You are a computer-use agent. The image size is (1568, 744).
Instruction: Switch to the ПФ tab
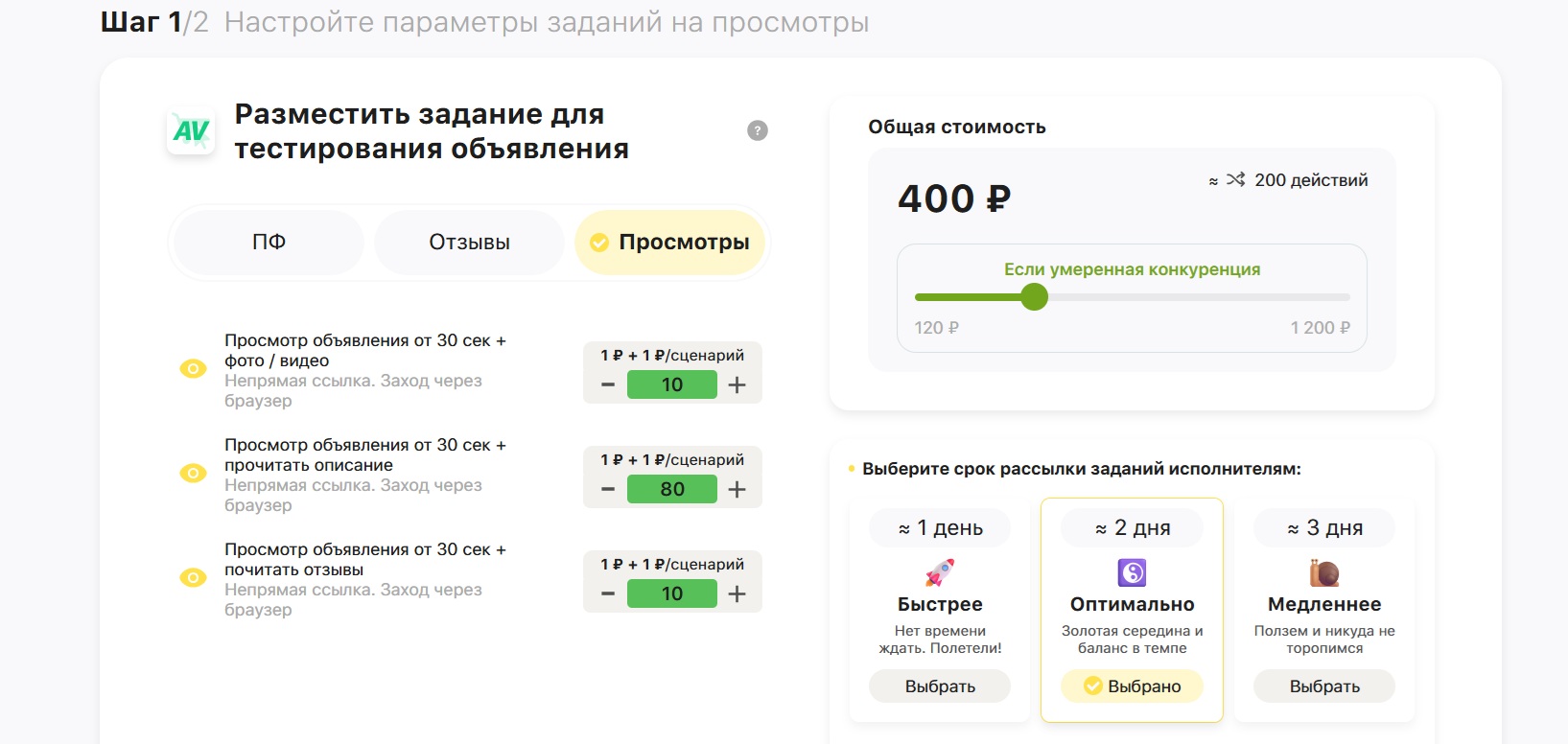click(269, 243)
